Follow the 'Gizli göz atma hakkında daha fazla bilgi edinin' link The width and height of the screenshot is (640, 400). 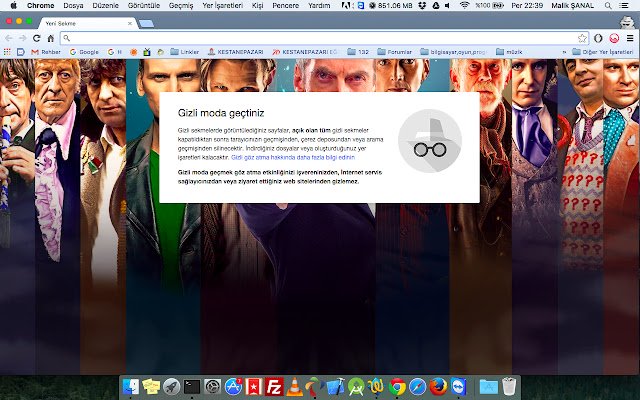(x=293, y=157)
